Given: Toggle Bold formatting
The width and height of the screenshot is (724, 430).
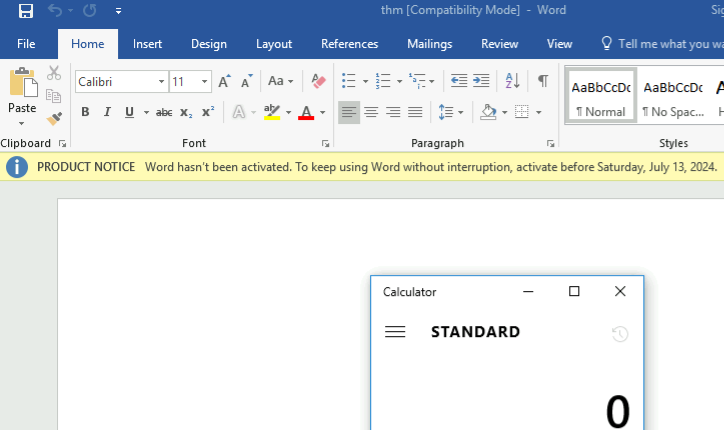Looking at the screenshot, I should (x=85, y=112).
